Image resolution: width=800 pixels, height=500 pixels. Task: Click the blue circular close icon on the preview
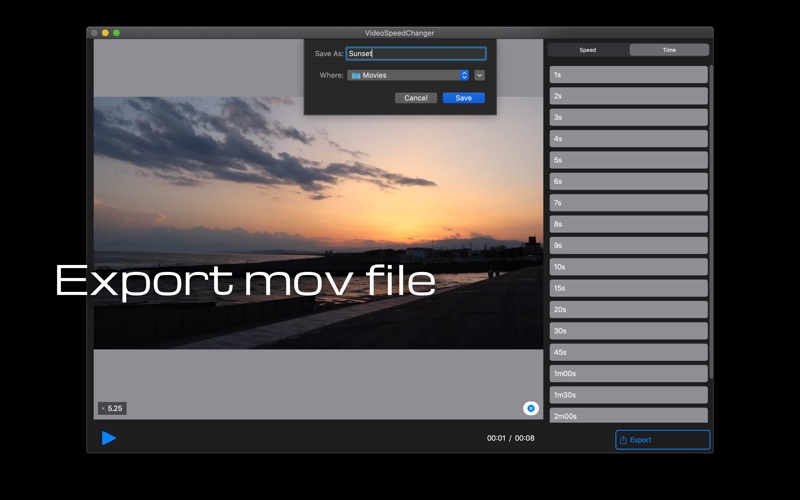[531, 408]
